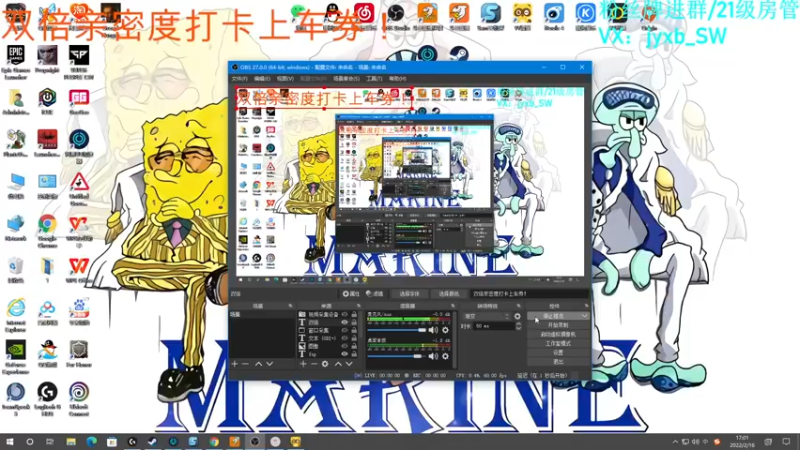Viewport: 800px width, 450px height.
Task: Open QQ penguin desktop icon at top
Action: click(x=332, y=17)
